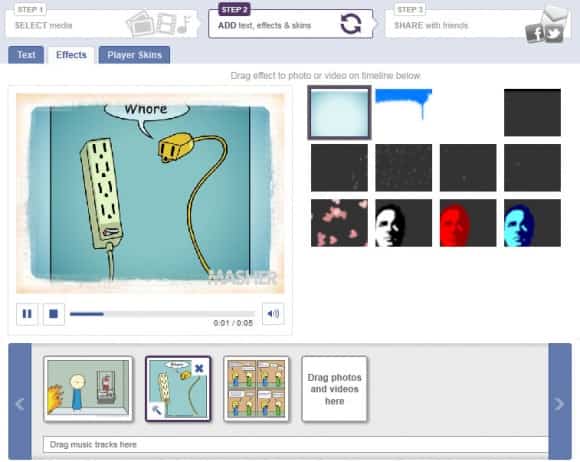Move the timeline right with arrow
The height and width of the screenshot is (462, 580).
(x=560, y=402)
